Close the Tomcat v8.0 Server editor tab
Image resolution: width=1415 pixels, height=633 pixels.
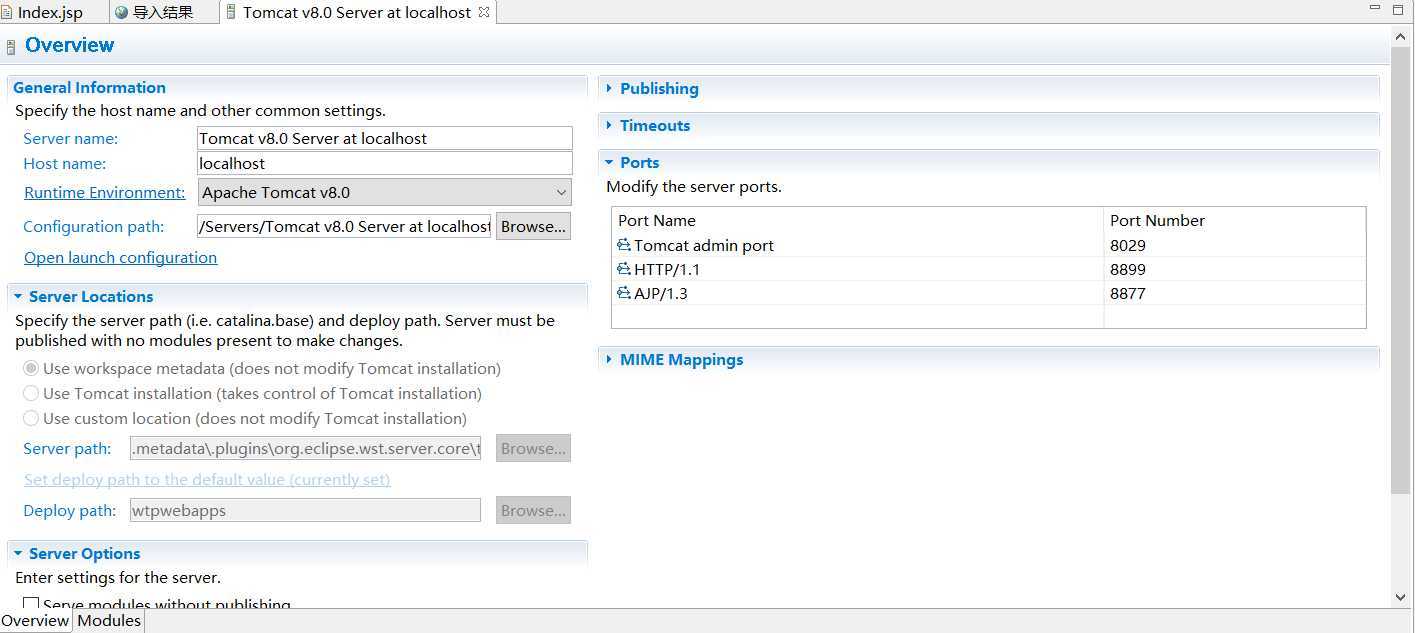(484, 12)
